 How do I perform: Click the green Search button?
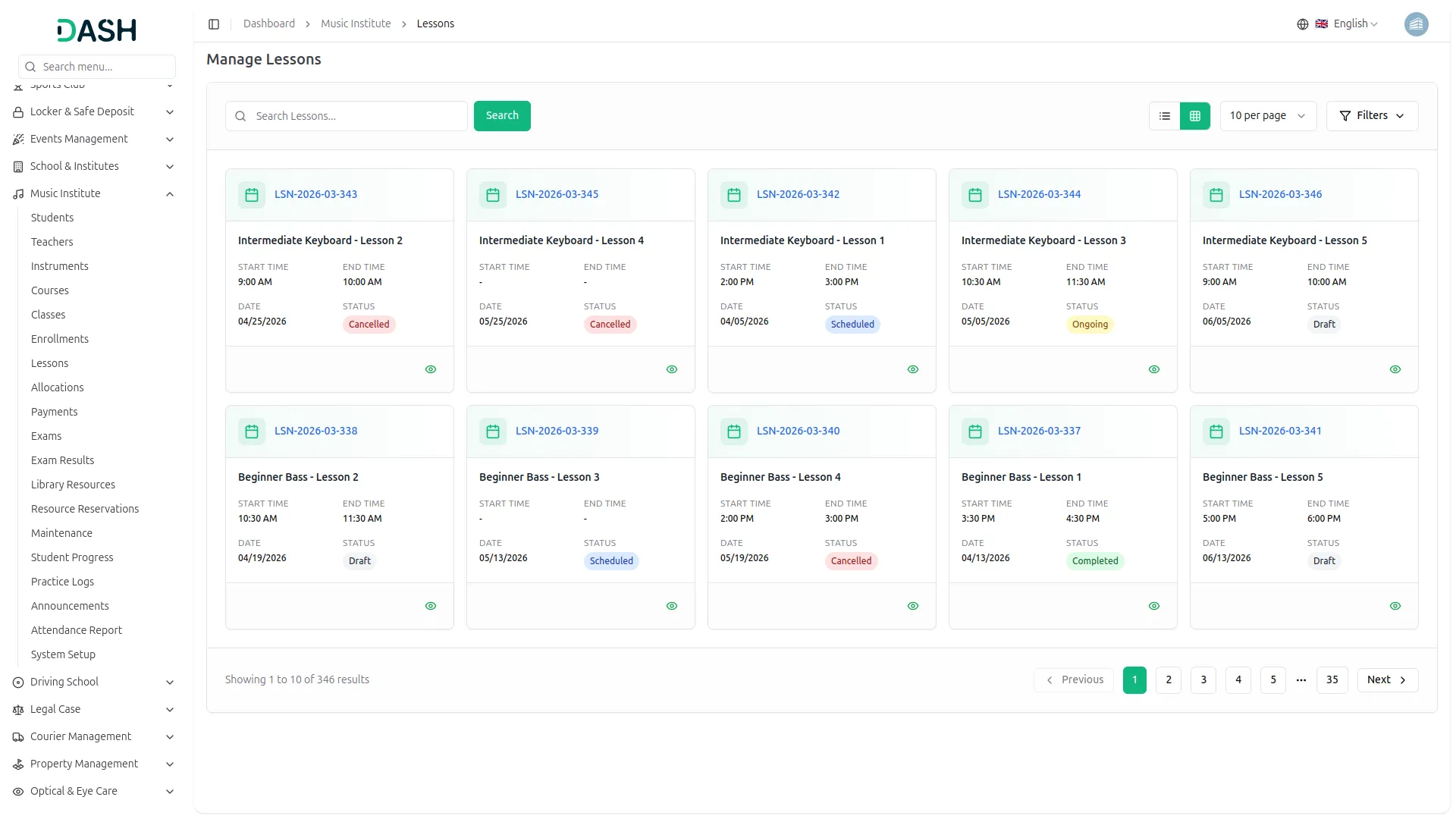(x=502, y=116)
